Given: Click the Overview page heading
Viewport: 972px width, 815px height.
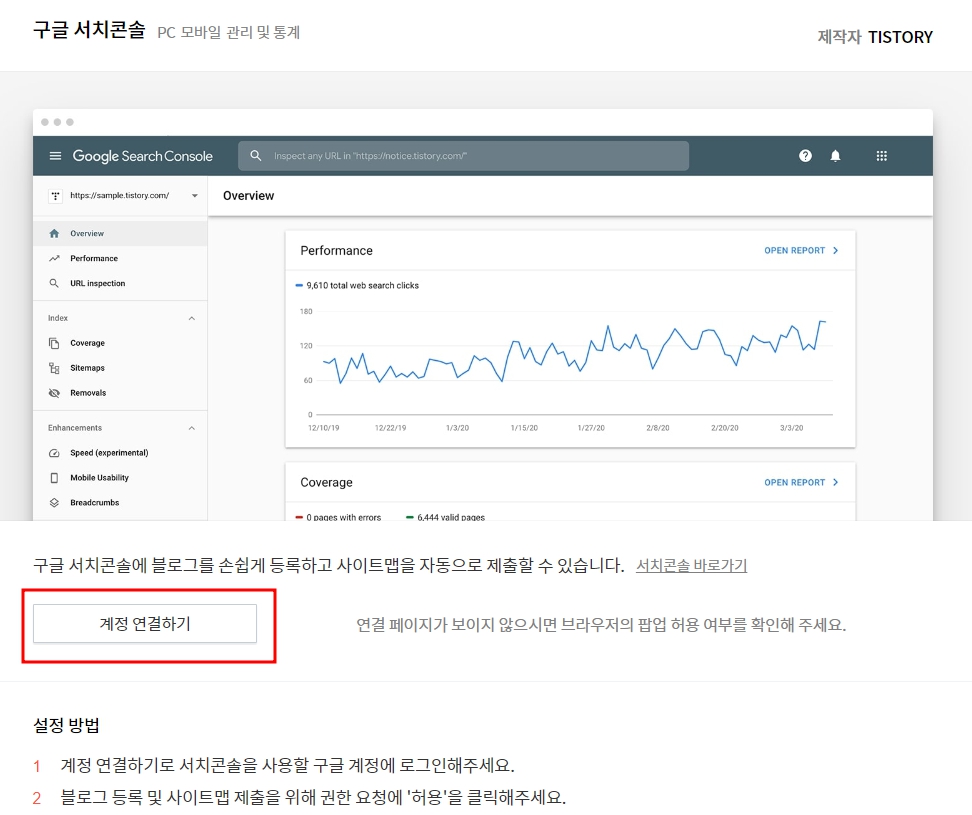Looking at the screenshot, I should [249, 196].
